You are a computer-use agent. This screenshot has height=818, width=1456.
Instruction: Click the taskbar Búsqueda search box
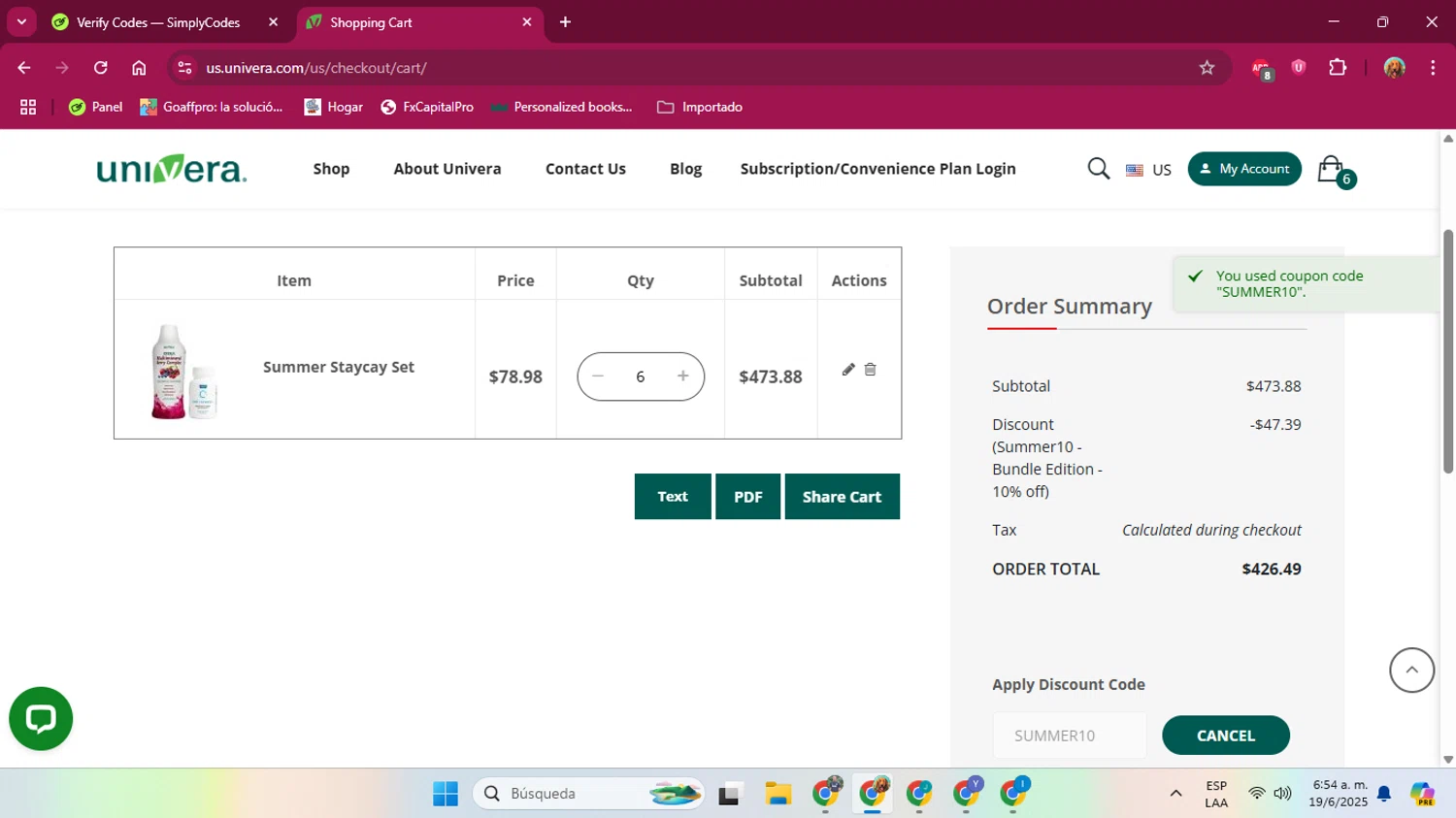point(589,794)
